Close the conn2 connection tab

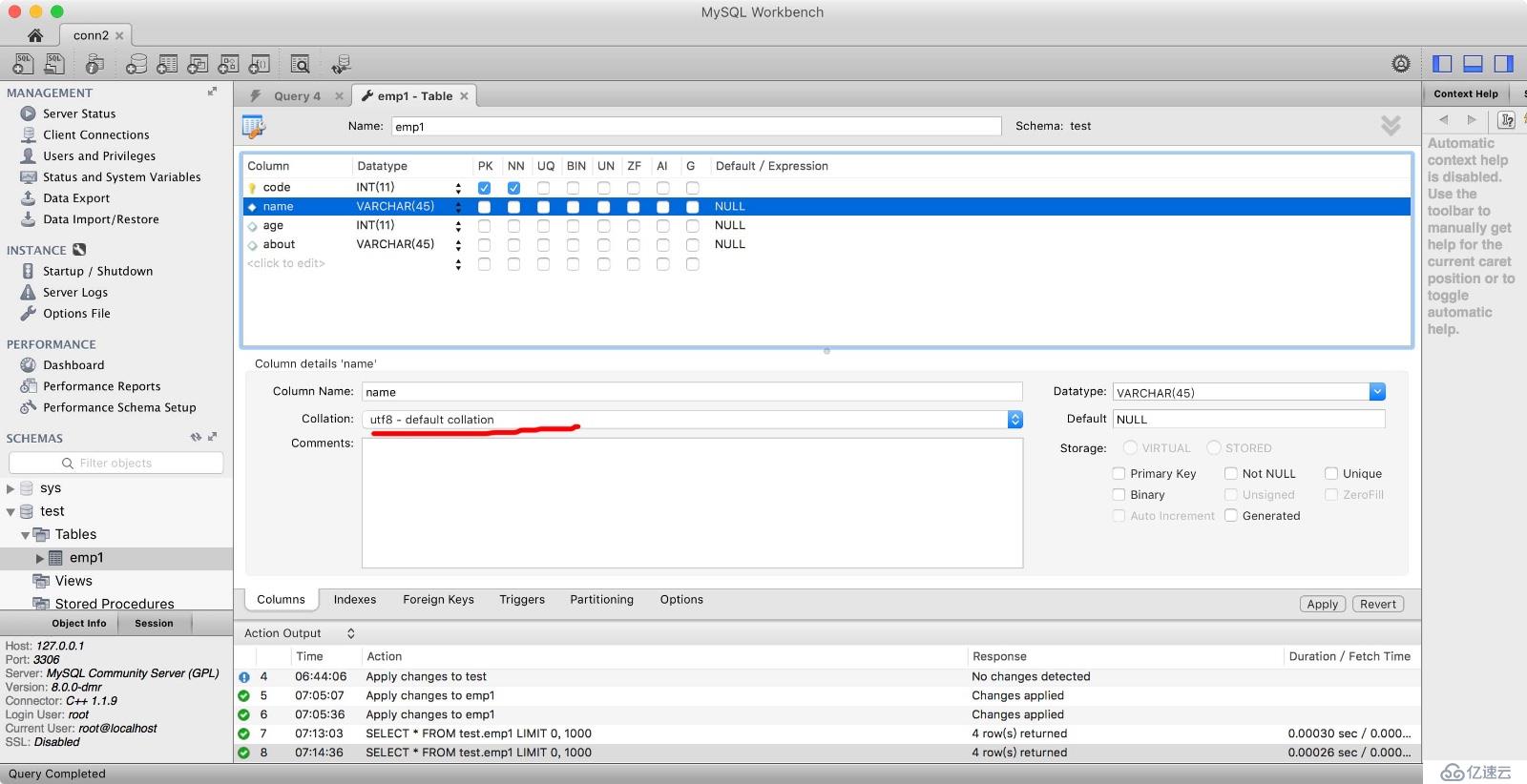(x=119, y=35)
